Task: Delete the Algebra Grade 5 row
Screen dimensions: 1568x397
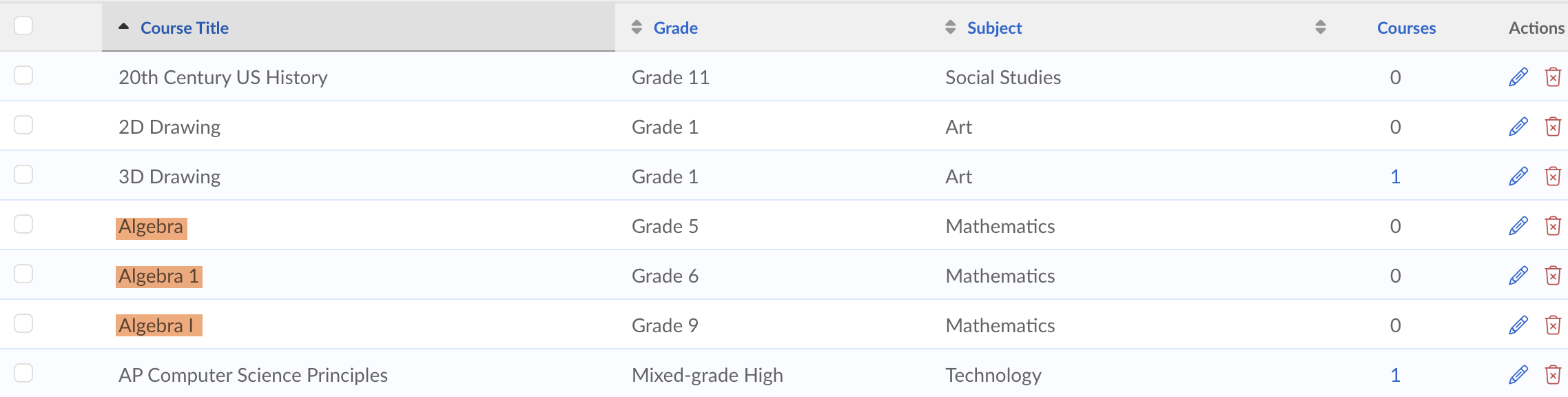Action: click(1553, 226)
